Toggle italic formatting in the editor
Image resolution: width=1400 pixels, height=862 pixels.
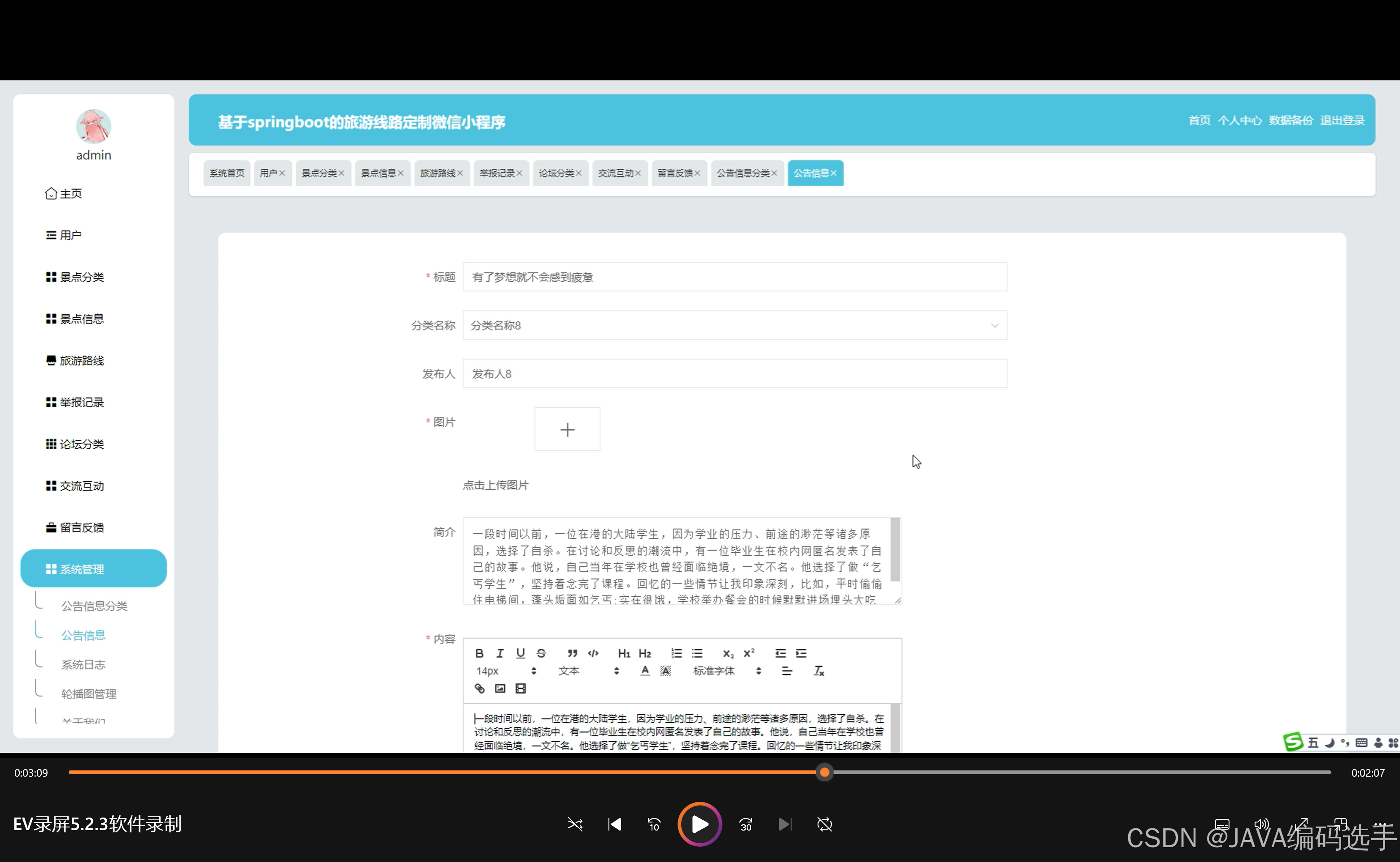500,653
